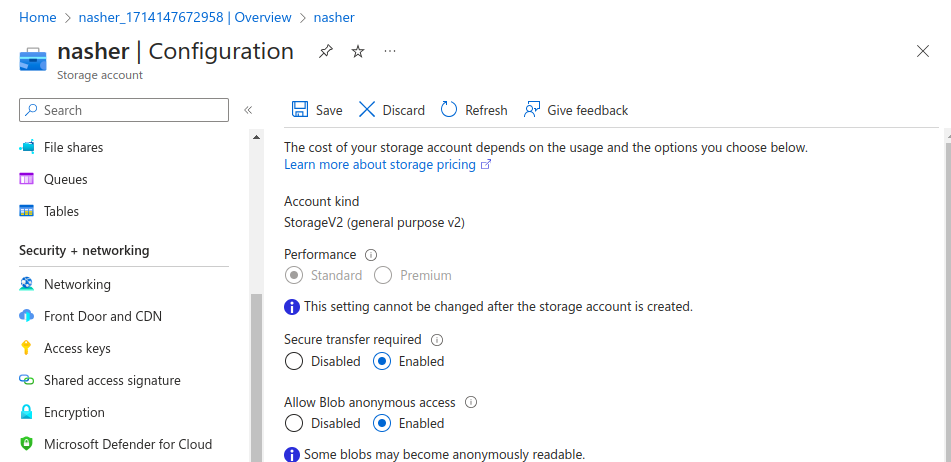Open the more options ellipsis menu
This screenshot has height=462, width=951.
click(390, 51)
